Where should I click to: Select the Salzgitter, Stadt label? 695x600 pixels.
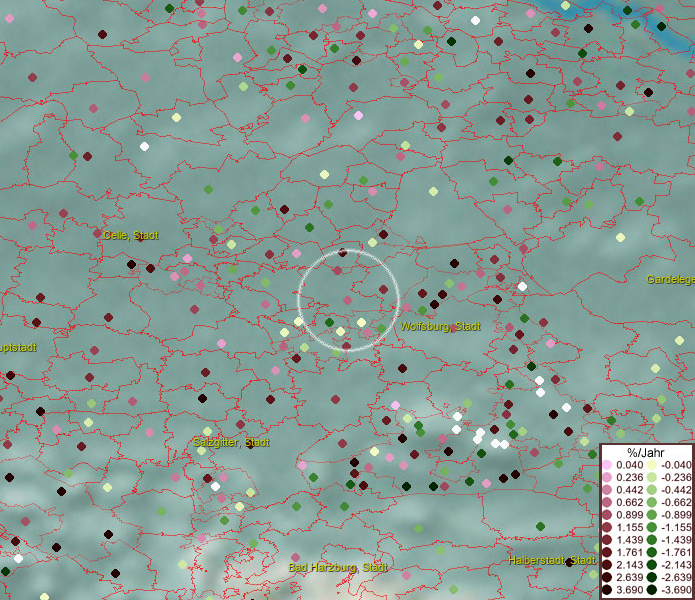point(231,441)
